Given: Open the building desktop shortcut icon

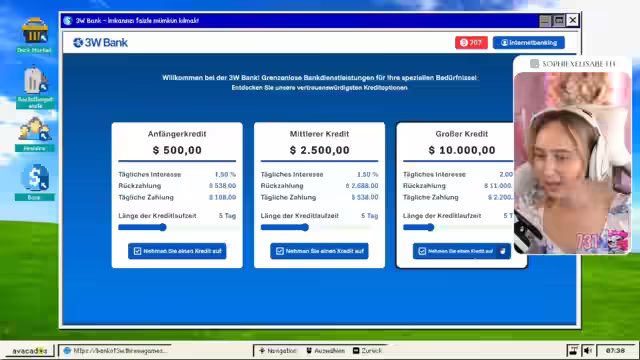Looking at the screenshot, I should tap(35, 87).
